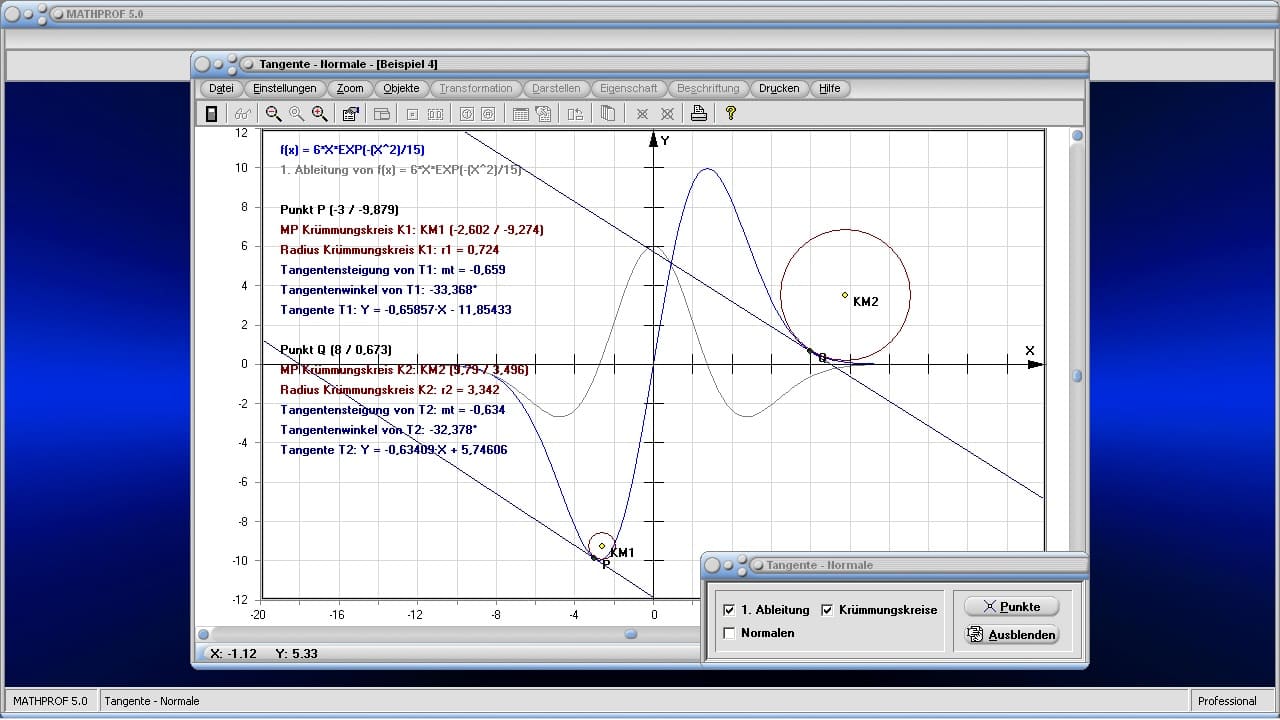The width and height of the screenshot is (1280, 720).
Task: Uncheck the Krümmungskreise checkbox
Action: (827, 610)
